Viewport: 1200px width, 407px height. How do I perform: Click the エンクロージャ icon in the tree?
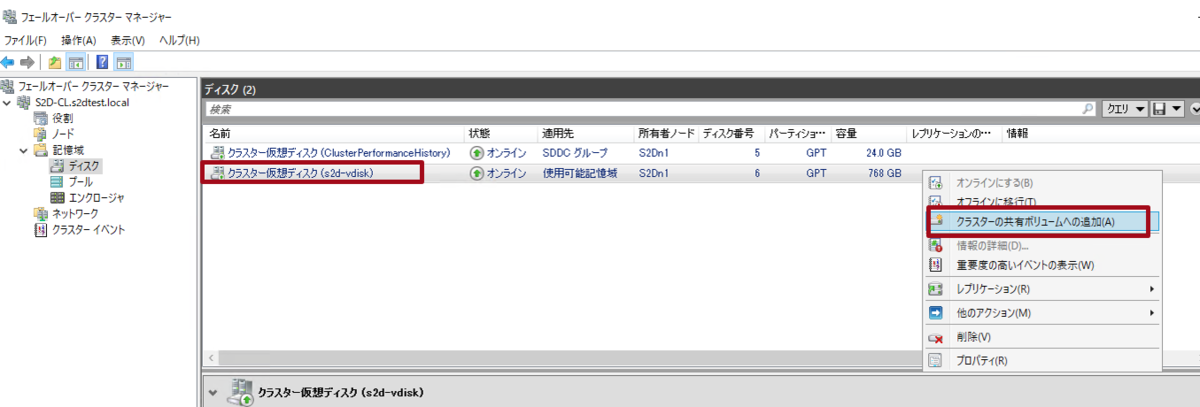pyautogui.click(x=57, y=198)
